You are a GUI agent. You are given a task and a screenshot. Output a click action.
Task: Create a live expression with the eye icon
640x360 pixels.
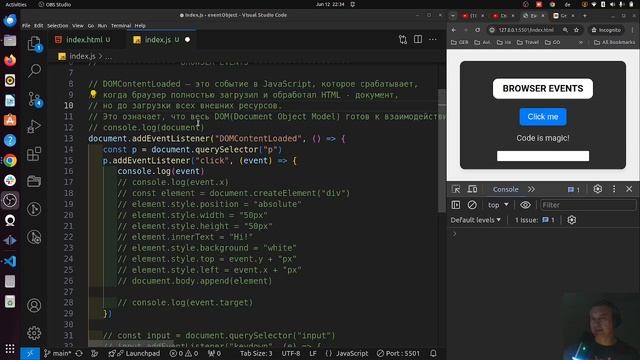pyautogui.click(x=525, y=205)
